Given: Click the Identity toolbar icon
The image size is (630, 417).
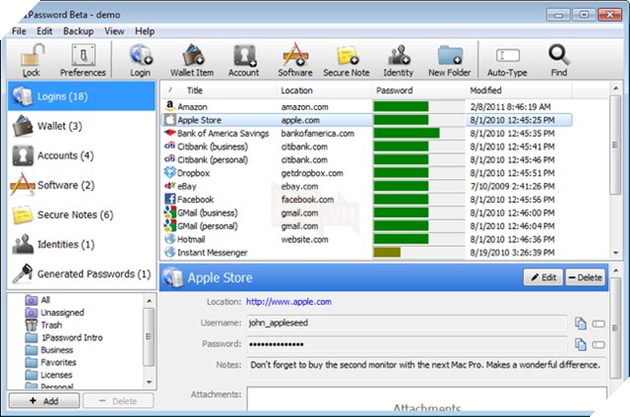Looking at the screenshot, I should pyautogui.click(x=399, y=58).
